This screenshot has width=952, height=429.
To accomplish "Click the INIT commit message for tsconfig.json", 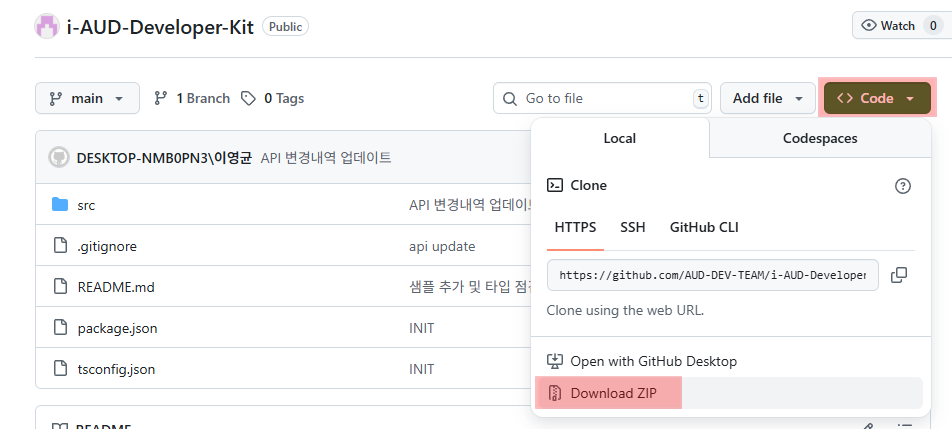I will pyautogui.click(x=421, y=369).
